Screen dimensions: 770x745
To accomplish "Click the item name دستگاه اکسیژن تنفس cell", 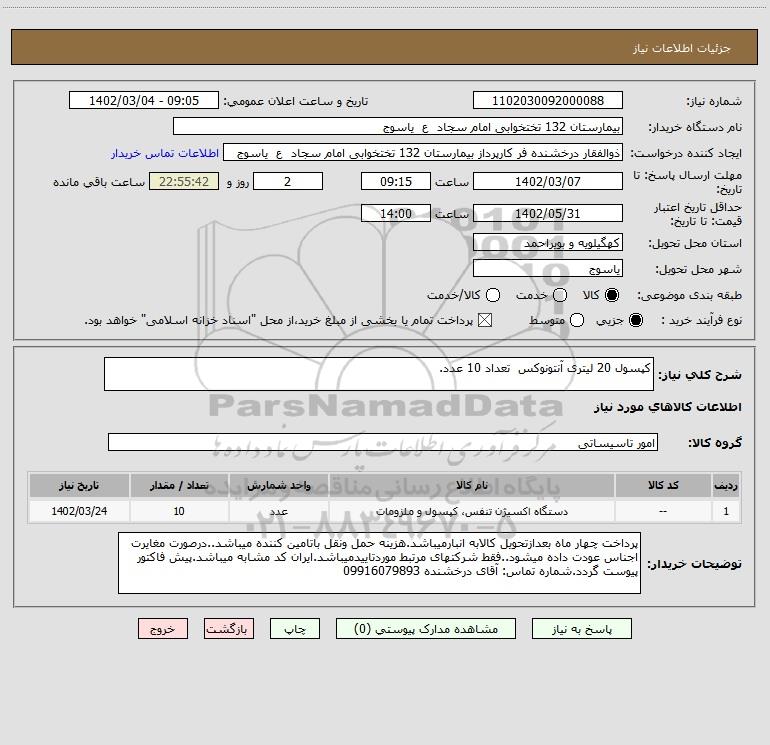I will (471, 511).
